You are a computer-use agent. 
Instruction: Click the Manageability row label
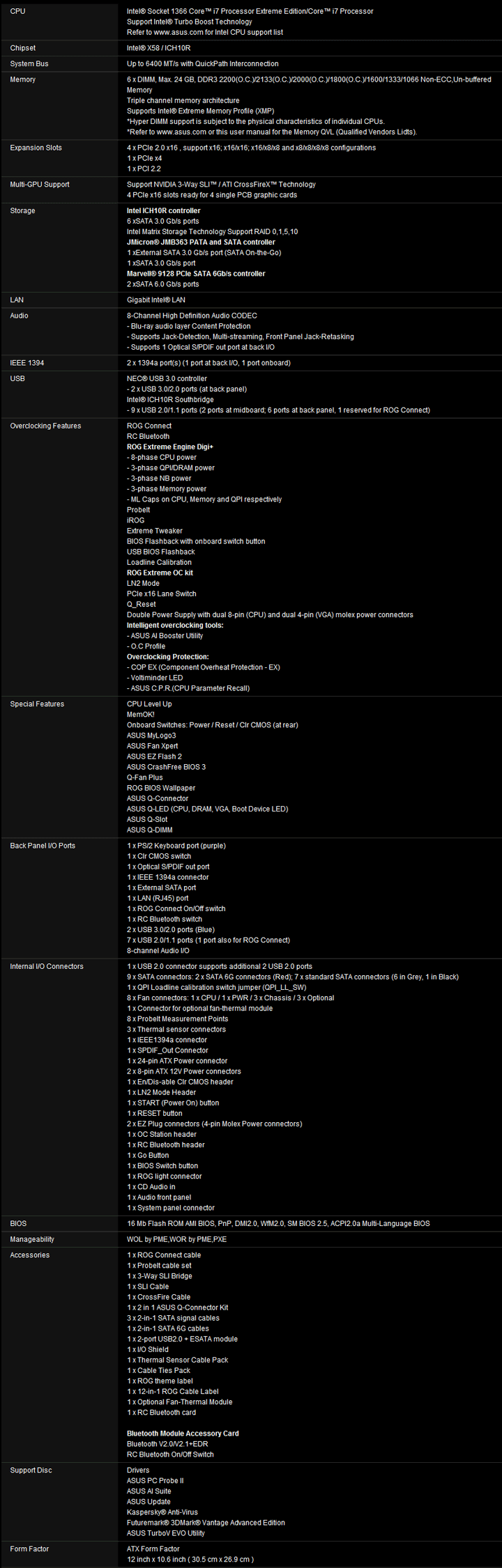pyautogui.click(x=32, y=1239)
